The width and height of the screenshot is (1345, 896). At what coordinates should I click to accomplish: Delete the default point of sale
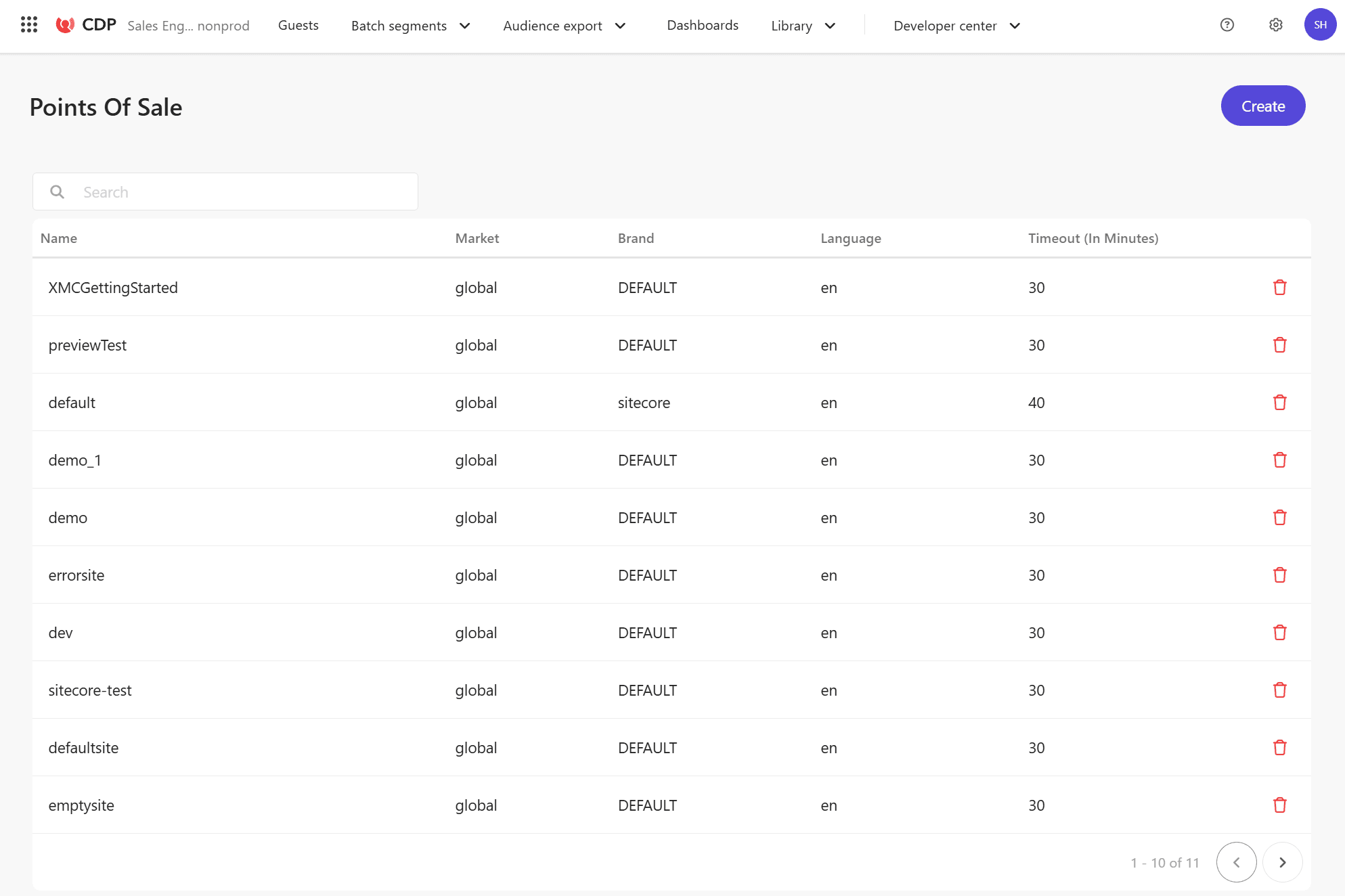coord(1279,403)
